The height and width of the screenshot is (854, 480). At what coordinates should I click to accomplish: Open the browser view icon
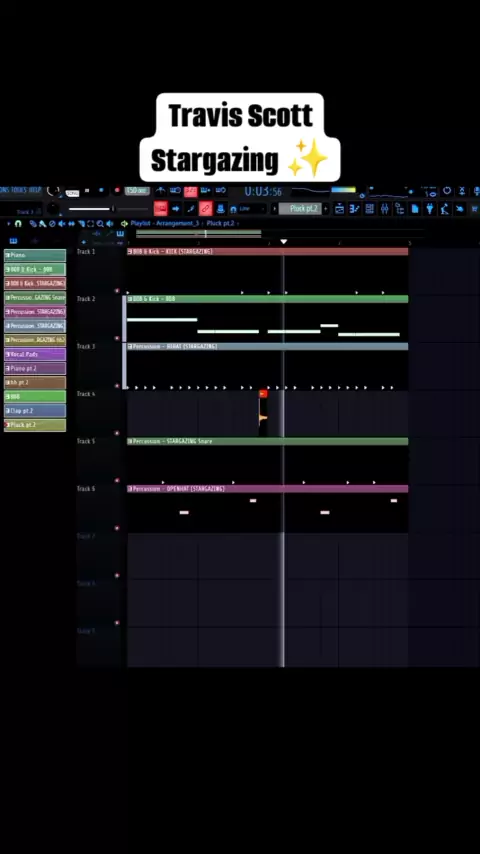(400, 209)
